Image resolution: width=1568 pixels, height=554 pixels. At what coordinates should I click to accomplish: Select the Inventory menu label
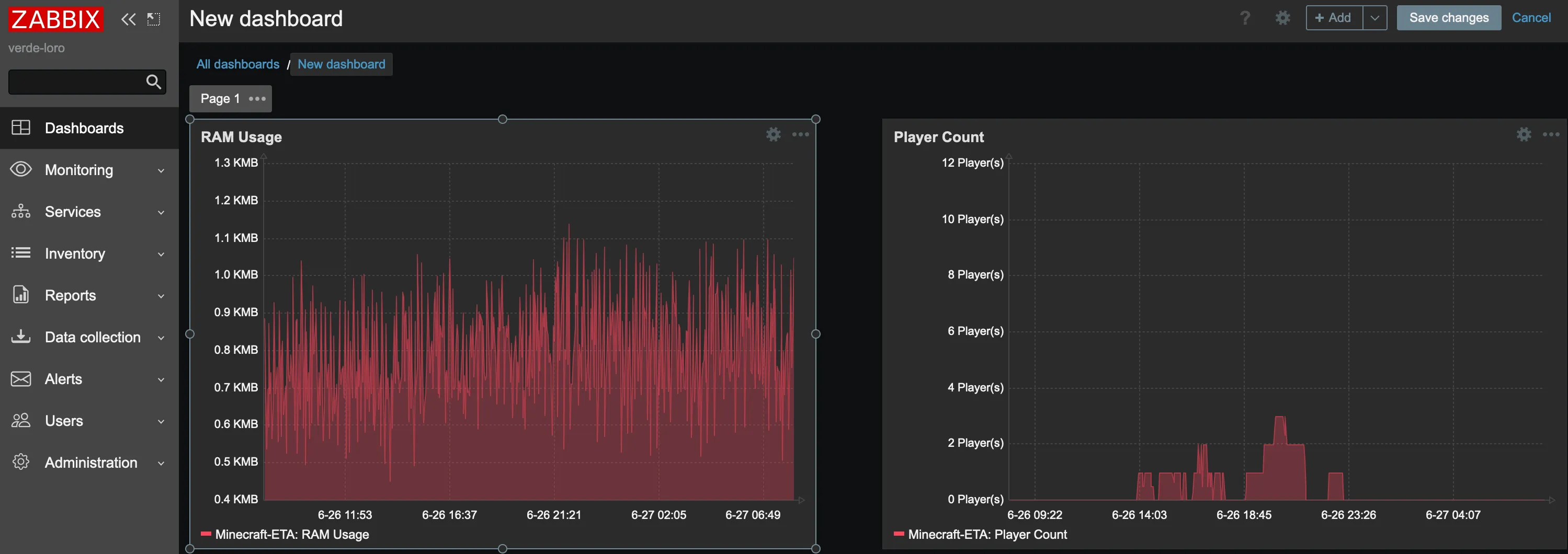click(75, 253)
